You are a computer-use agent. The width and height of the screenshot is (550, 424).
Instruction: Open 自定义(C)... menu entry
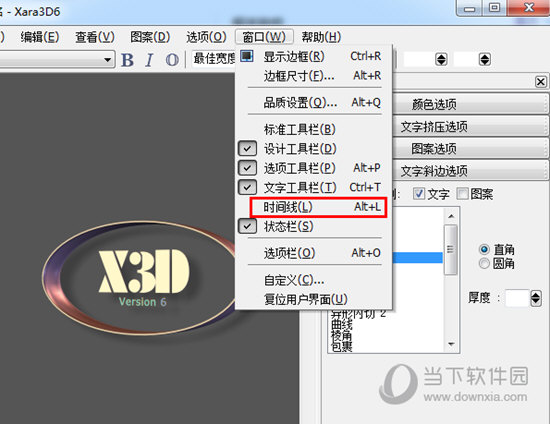point(314,280)
